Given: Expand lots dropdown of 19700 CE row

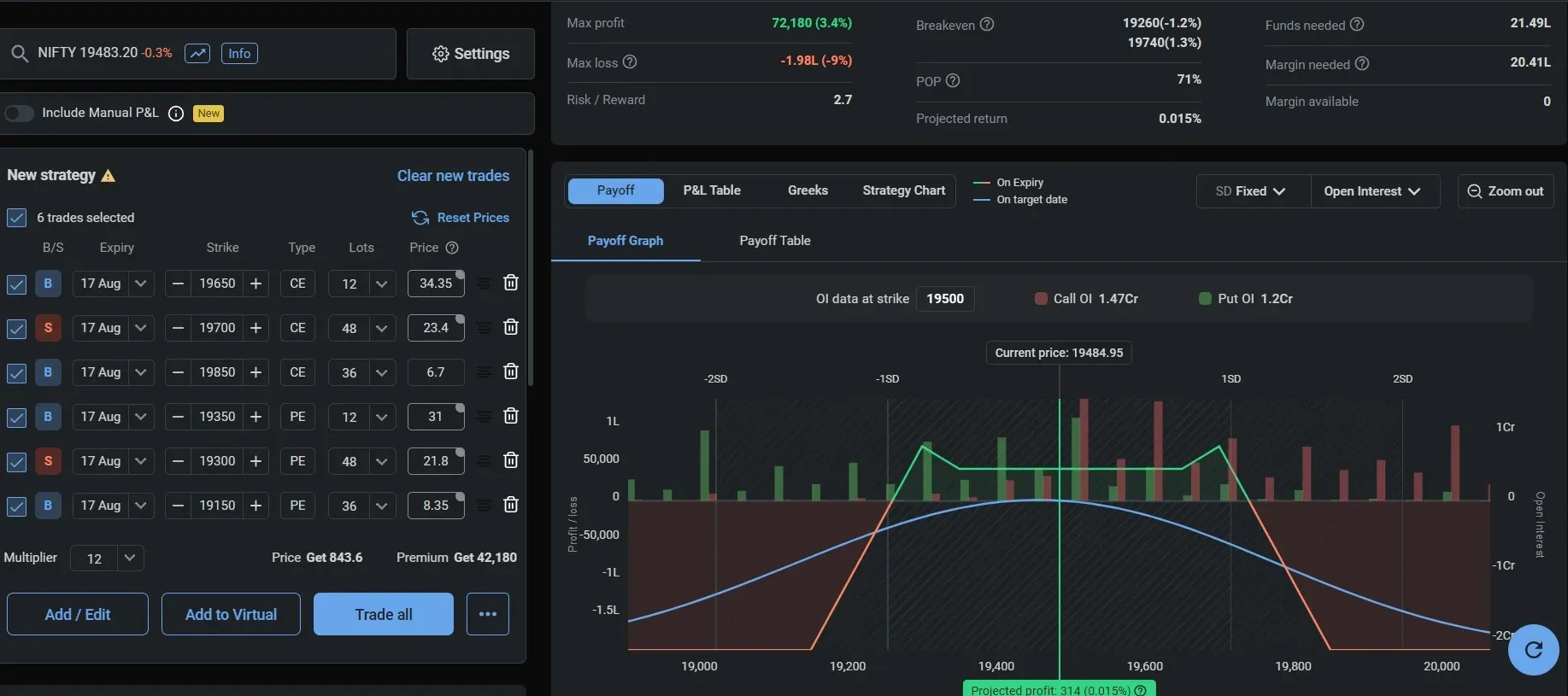Looking at the screenshot, I should [382, 328].
